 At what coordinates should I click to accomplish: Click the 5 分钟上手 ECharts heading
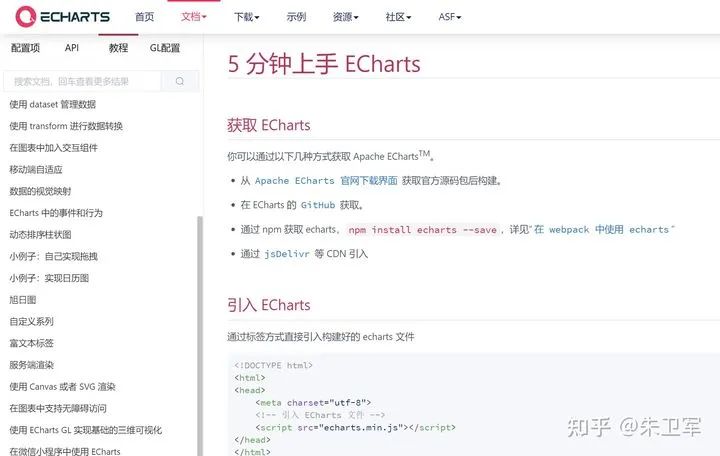click(x=324, y=64)
